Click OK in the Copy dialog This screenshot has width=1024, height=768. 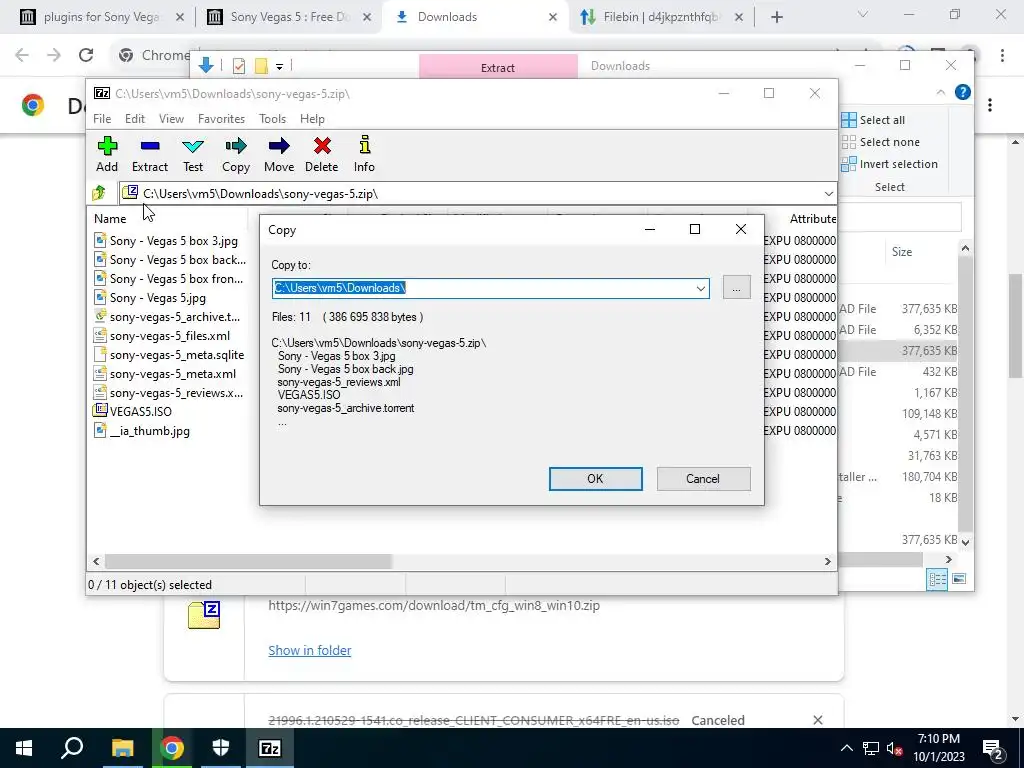coord(595,479)
